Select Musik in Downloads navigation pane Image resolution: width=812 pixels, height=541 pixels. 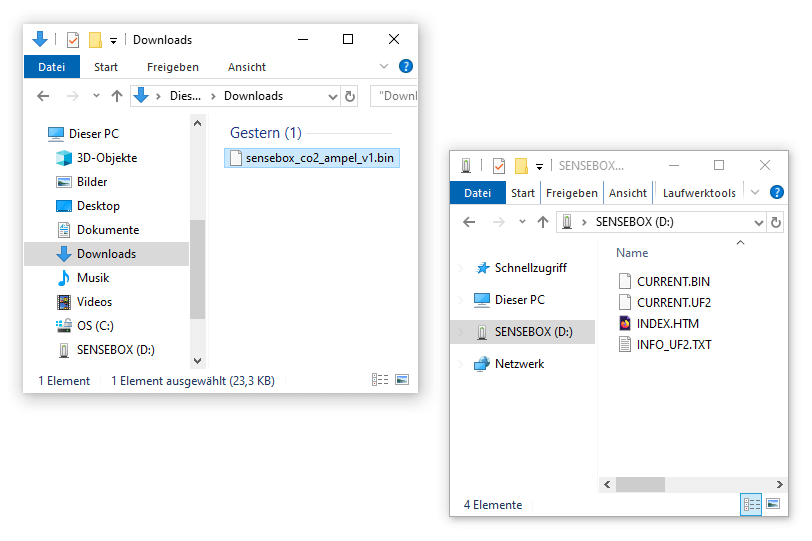(93, 278)
